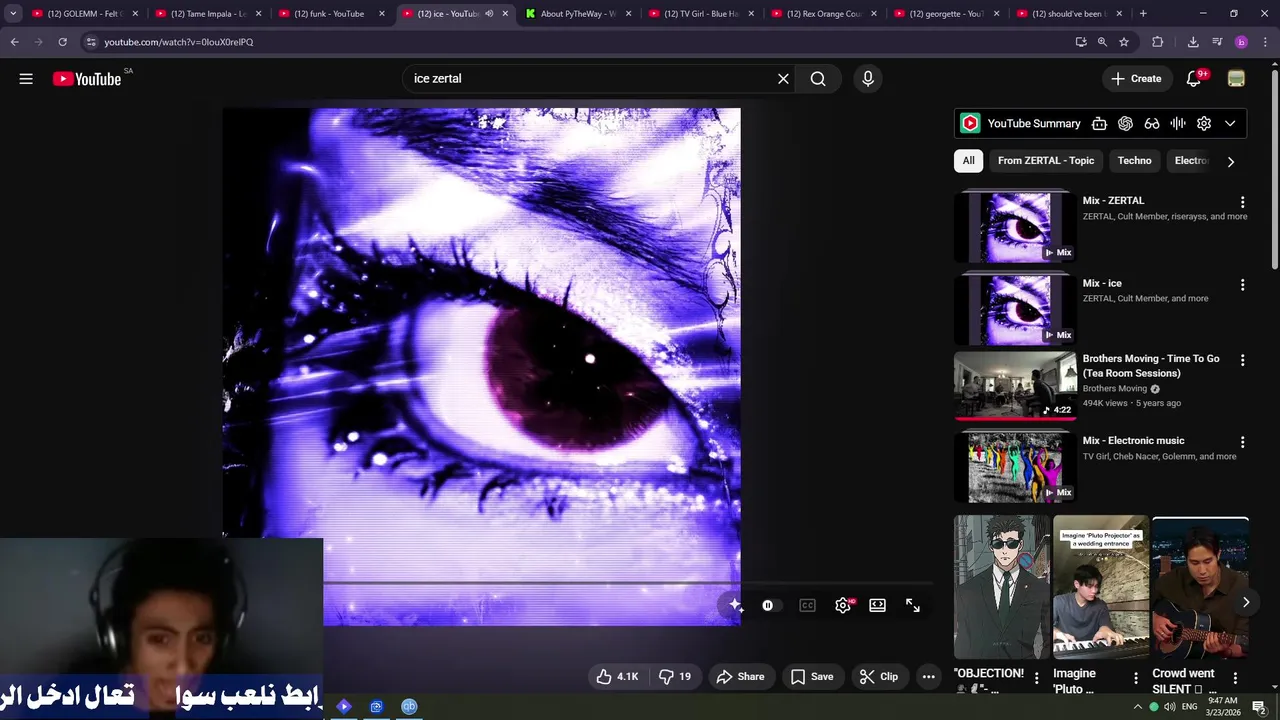Click the page zoom magnifier icon
This screenshot has width=1280, height=720.
[1102, 42]
